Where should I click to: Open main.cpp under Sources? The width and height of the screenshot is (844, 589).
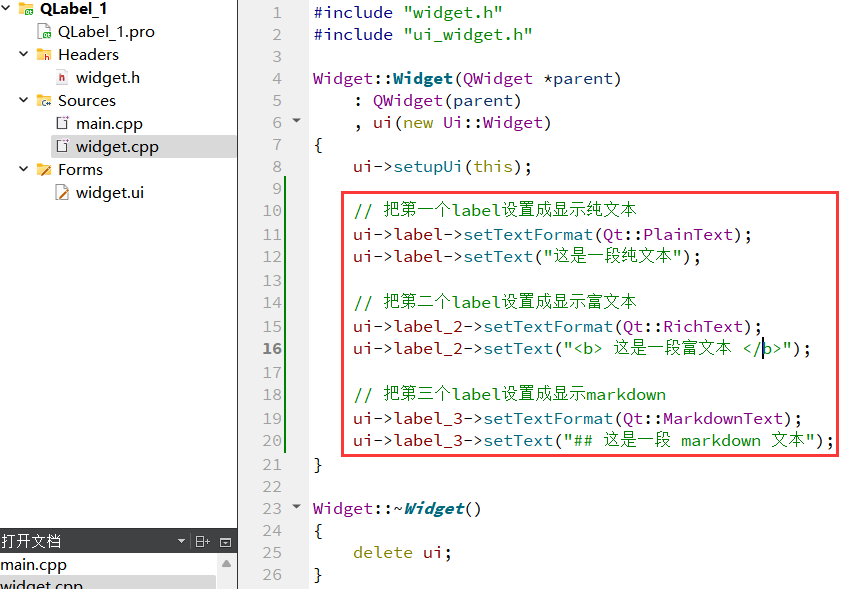(109, 124)
